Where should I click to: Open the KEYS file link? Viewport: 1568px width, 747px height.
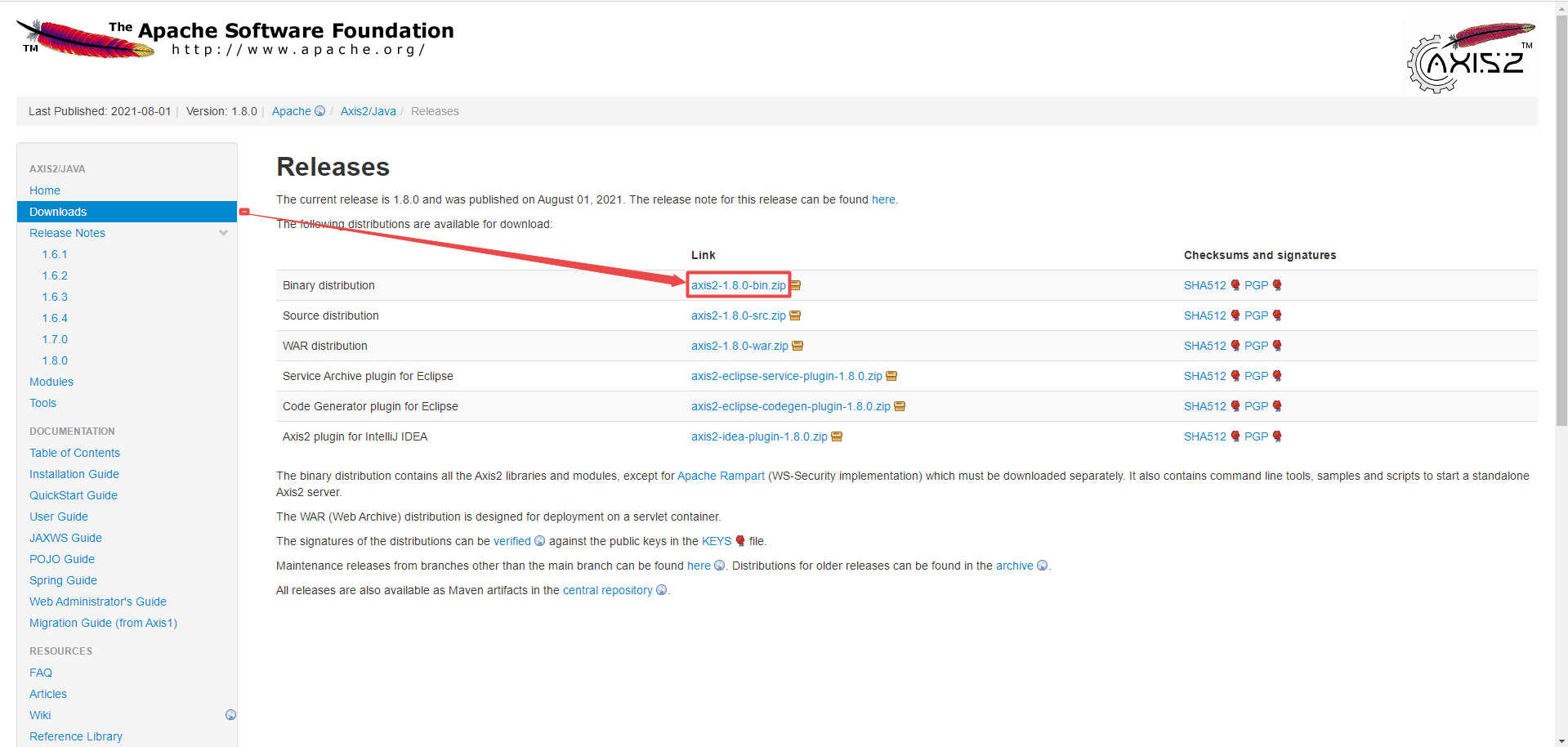click(717, 541)
